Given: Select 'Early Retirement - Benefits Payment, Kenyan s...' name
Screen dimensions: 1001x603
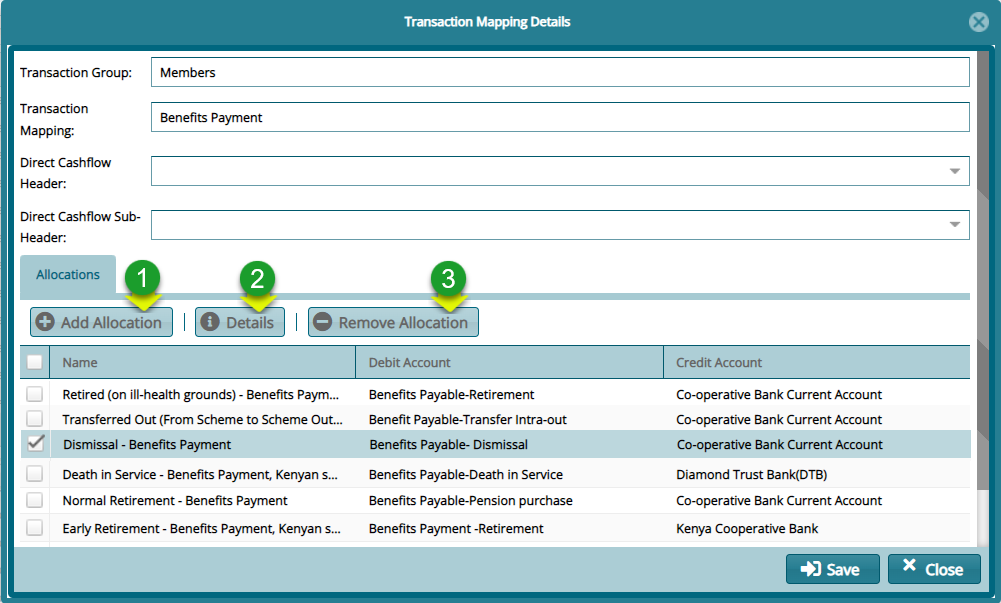Looking at the screenshot, I should [201, 528].
